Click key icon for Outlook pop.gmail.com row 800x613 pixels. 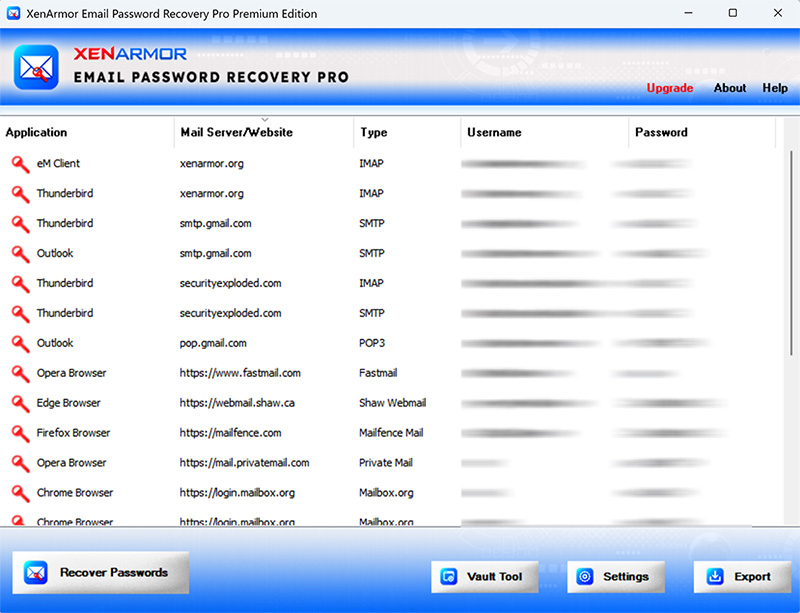(20, 344)
